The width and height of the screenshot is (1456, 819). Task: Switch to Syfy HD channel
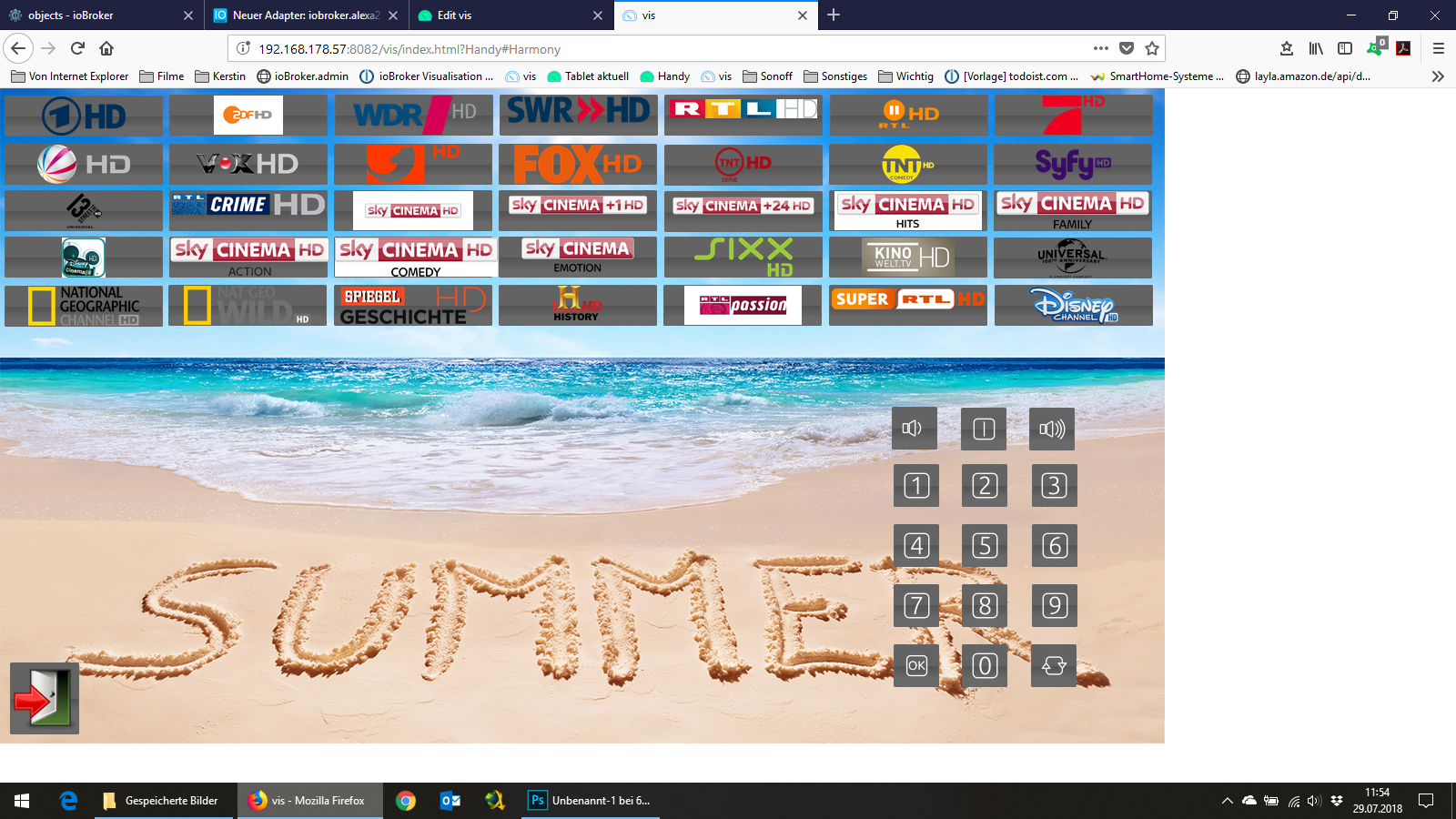tap(1074, 164)
